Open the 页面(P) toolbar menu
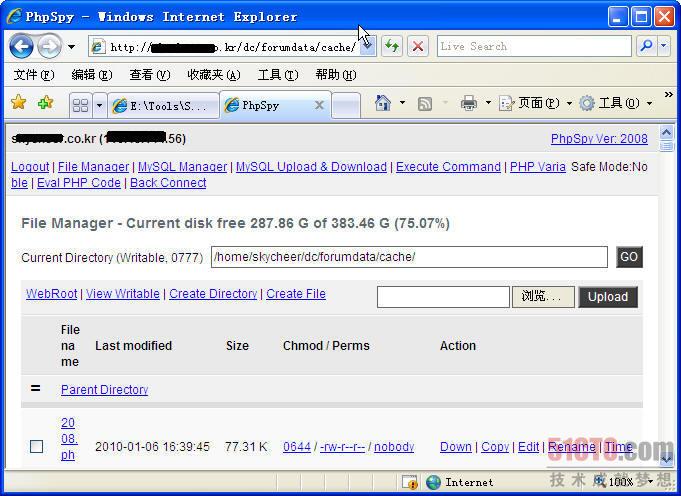 (x=536, y=103)
